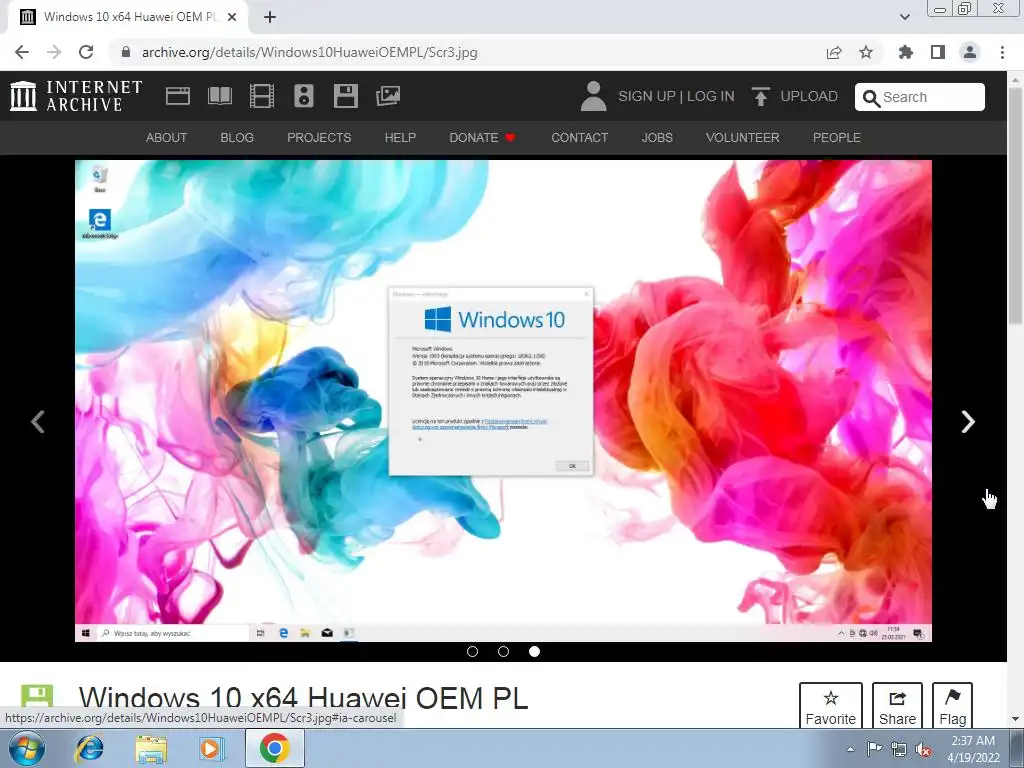
Task: Go back using browser back arrow
Action: pos(22,52)
